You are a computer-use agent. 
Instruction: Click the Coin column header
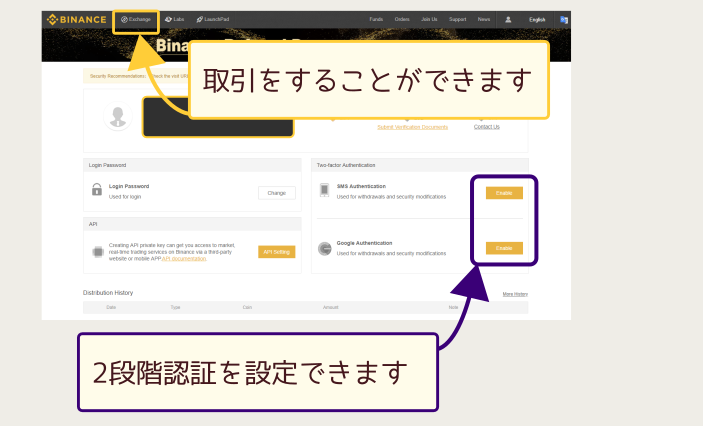(247, 308)
